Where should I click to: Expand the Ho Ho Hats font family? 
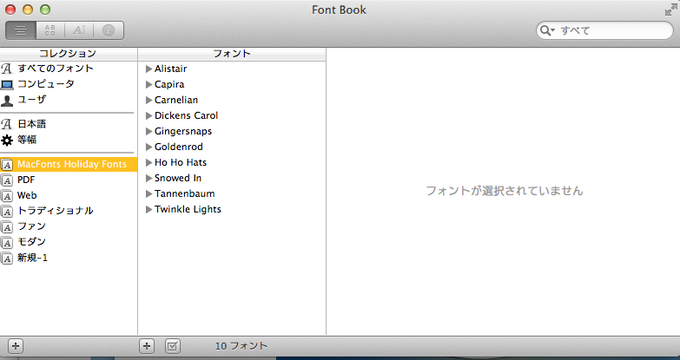point(149,163)
